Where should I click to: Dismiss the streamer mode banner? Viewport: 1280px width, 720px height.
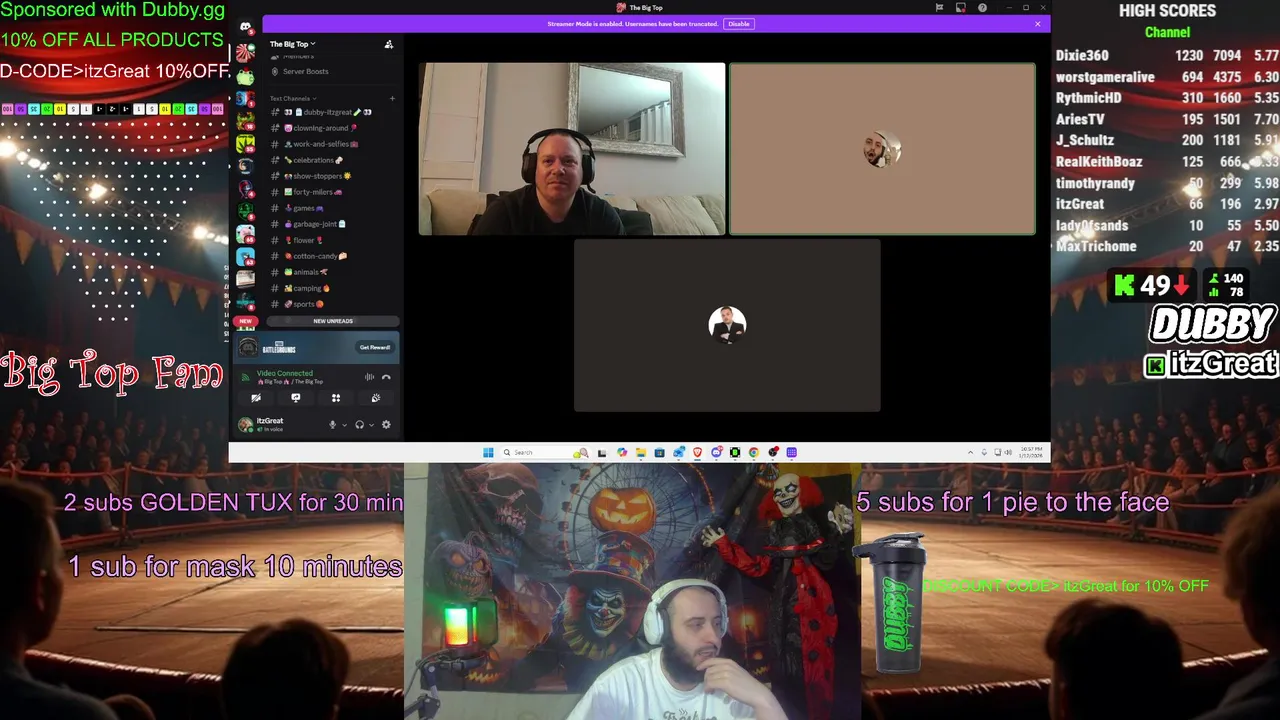[x=1038, y=24]
